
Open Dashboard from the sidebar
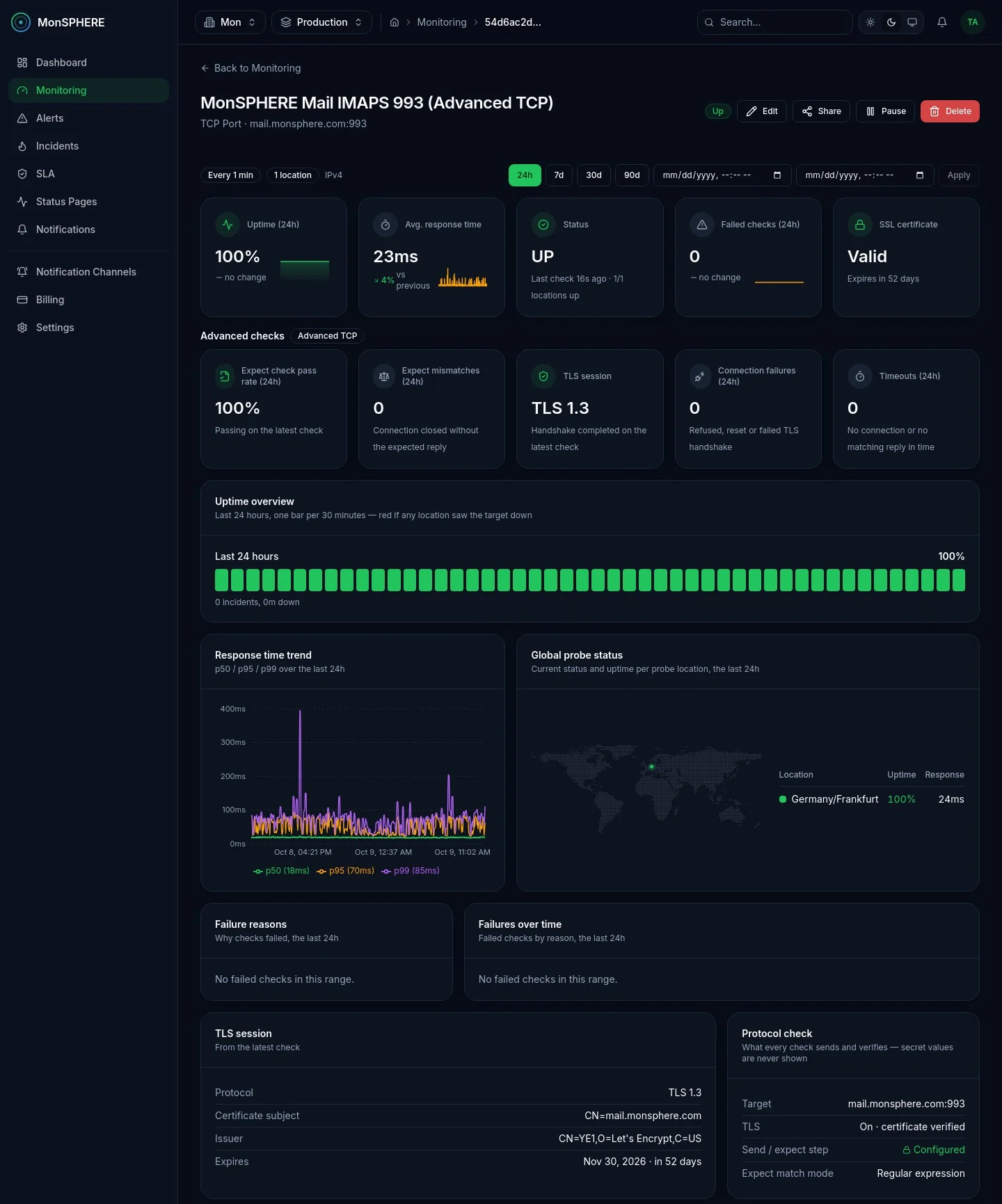pyautogui.click(x=88, y=63)
